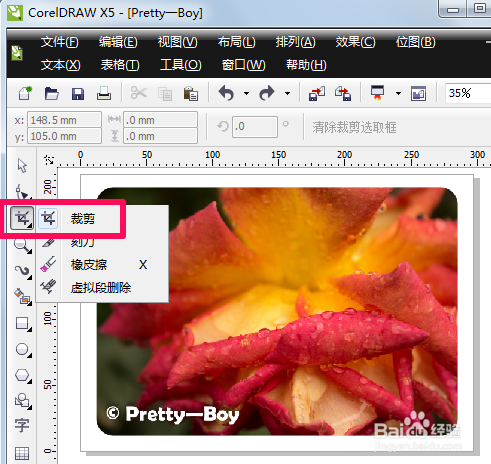Select the Polygon tool
The image size is (491, 464).
[23, 376]
